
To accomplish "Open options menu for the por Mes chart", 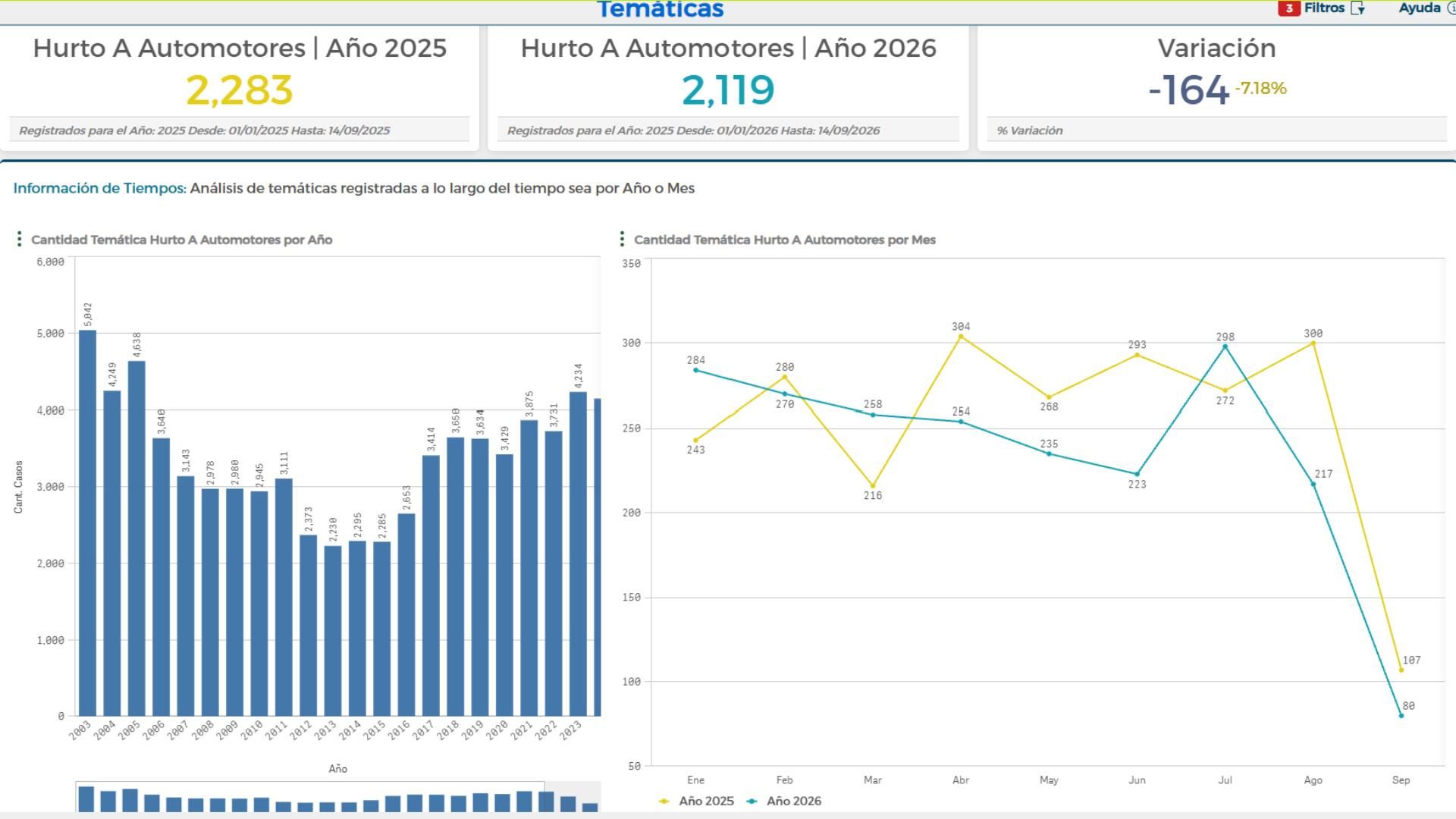I will [622, 240].
